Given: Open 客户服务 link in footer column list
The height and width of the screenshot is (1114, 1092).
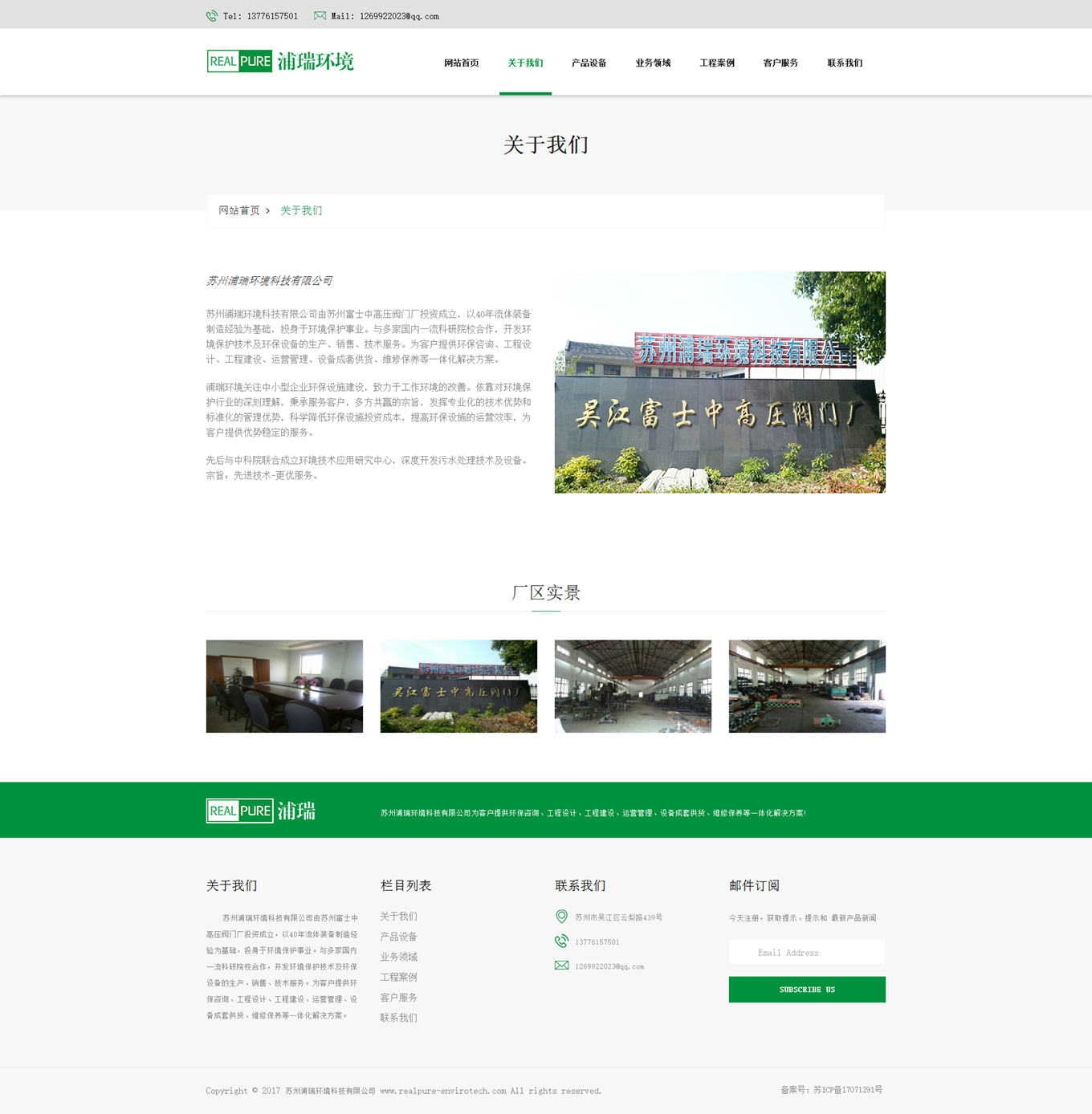Looking at the screenshot, I should [x=398, y=998].
